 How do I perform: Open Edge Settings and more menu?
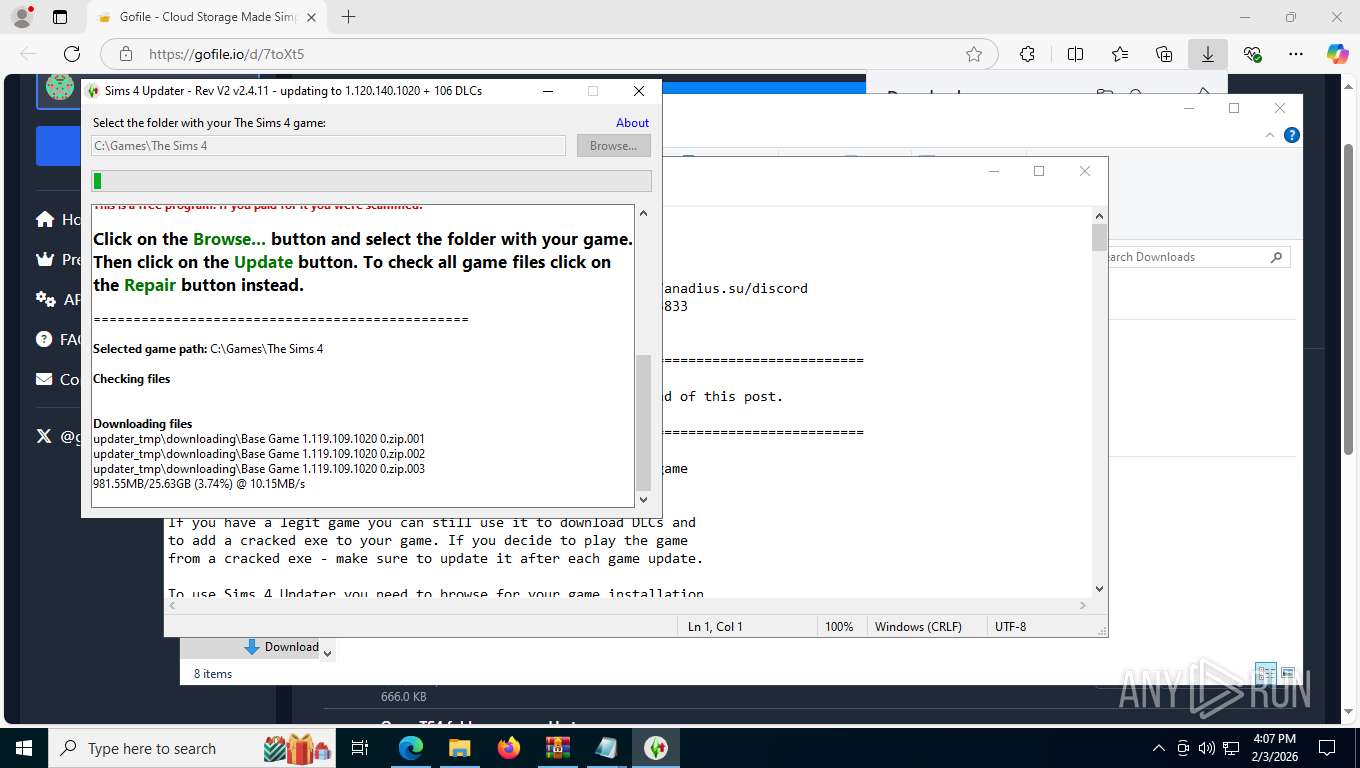click(1296, 54)
